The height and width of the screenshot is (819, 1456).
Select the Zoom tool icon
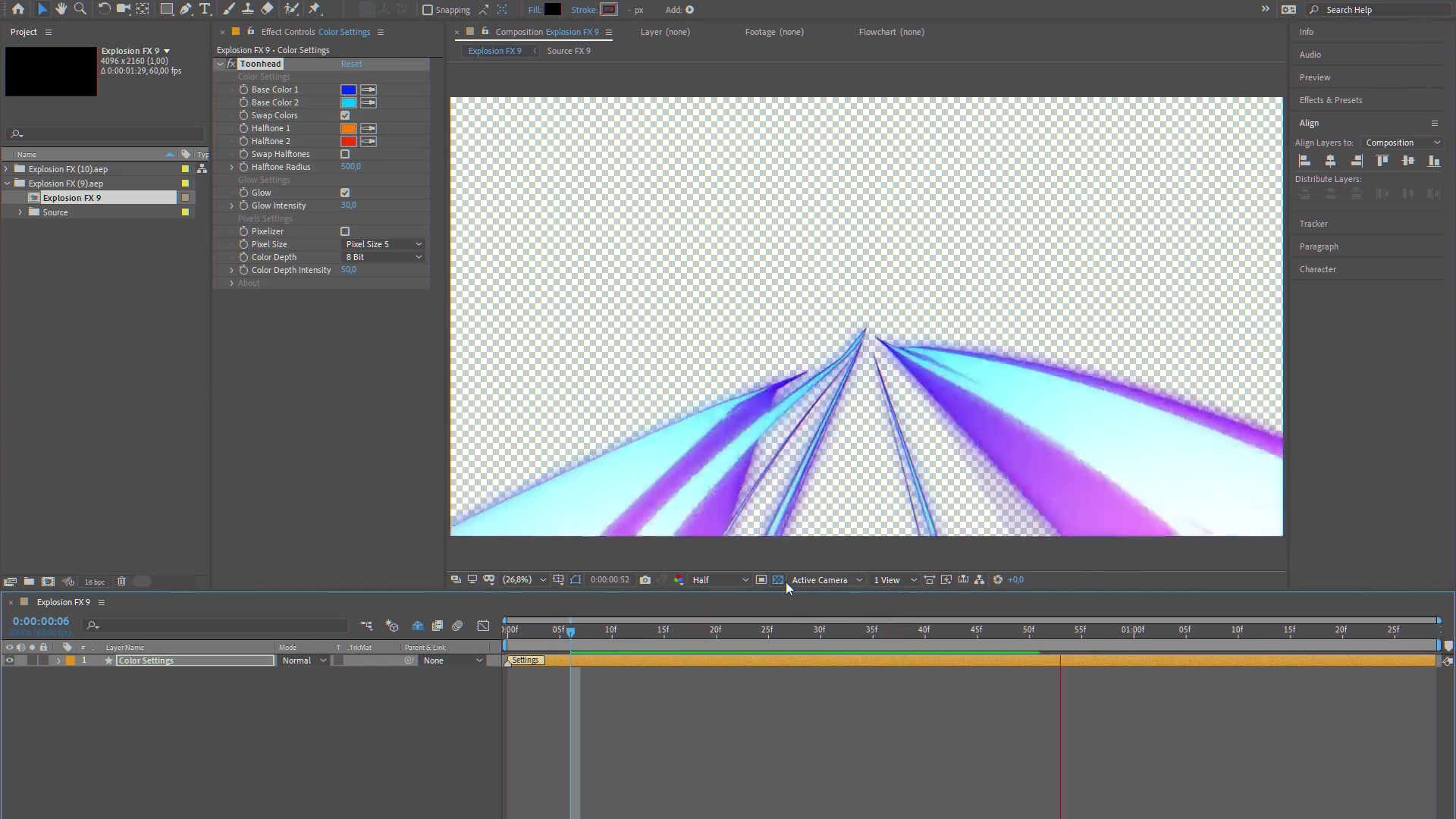coord(79,9)
